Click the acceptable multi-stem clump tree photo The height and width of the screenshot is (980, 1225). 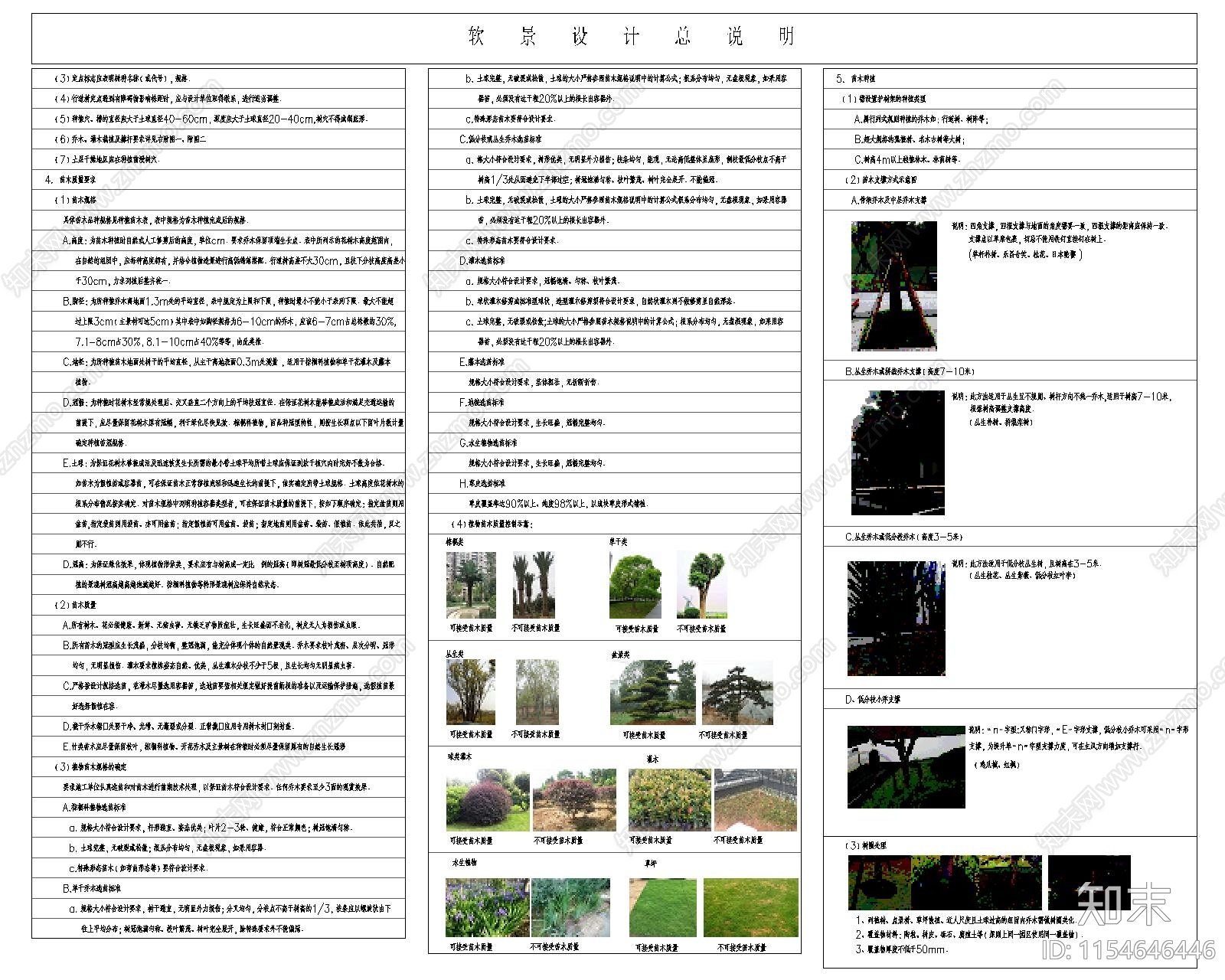(471, 692)
